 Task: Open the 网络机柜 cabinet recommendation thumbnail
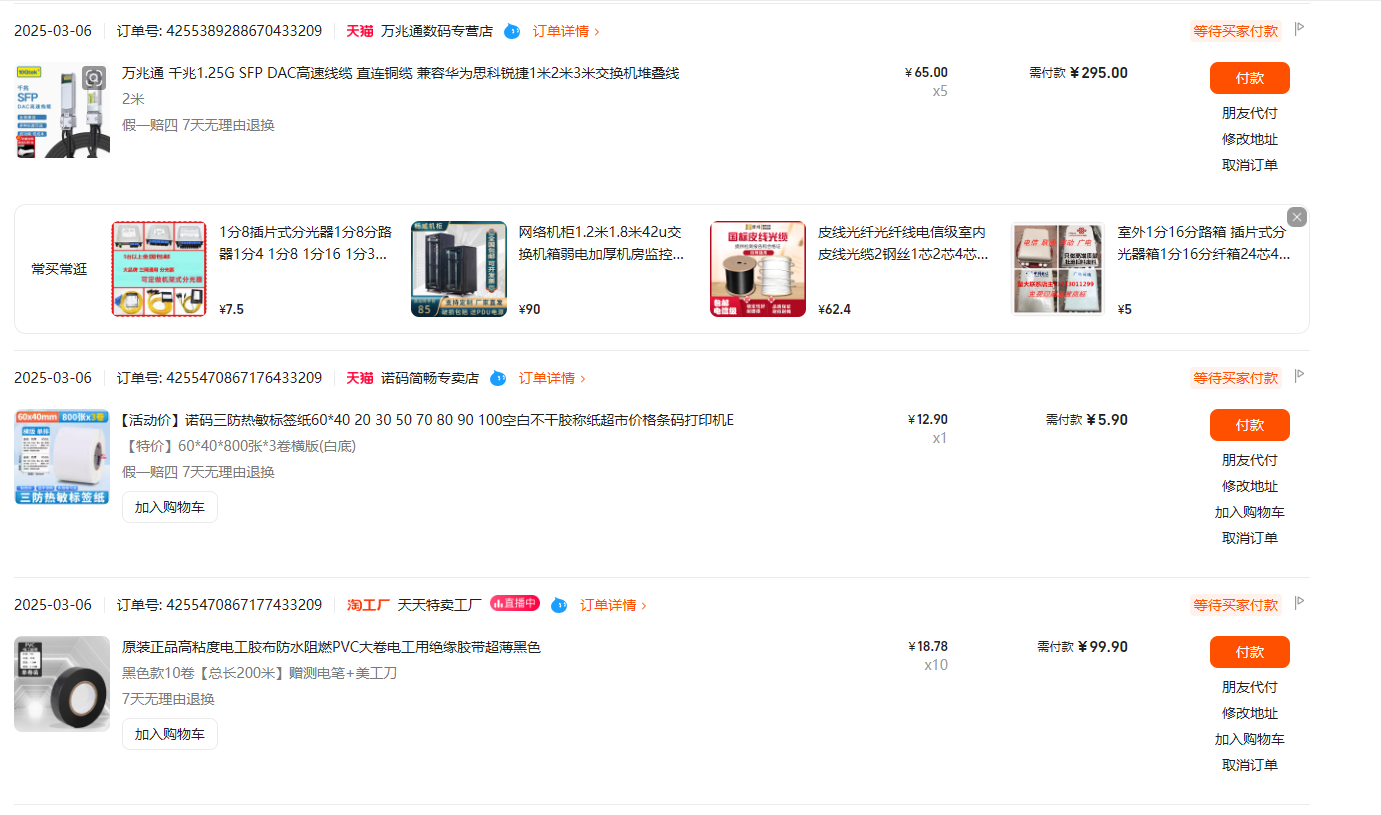459,269
